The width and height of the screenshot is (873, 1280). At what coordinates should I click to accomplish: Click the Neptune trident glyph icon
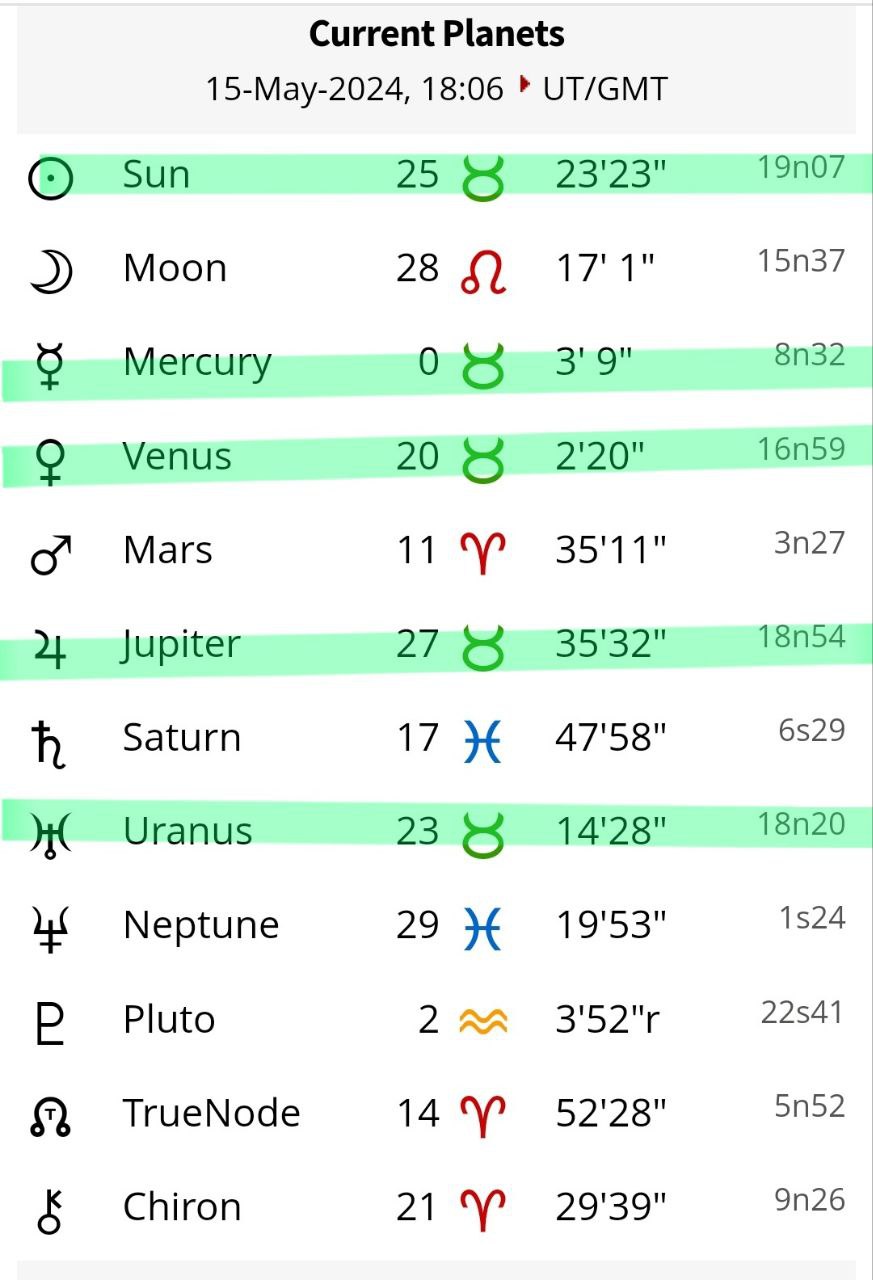click(x=51, y=928)
